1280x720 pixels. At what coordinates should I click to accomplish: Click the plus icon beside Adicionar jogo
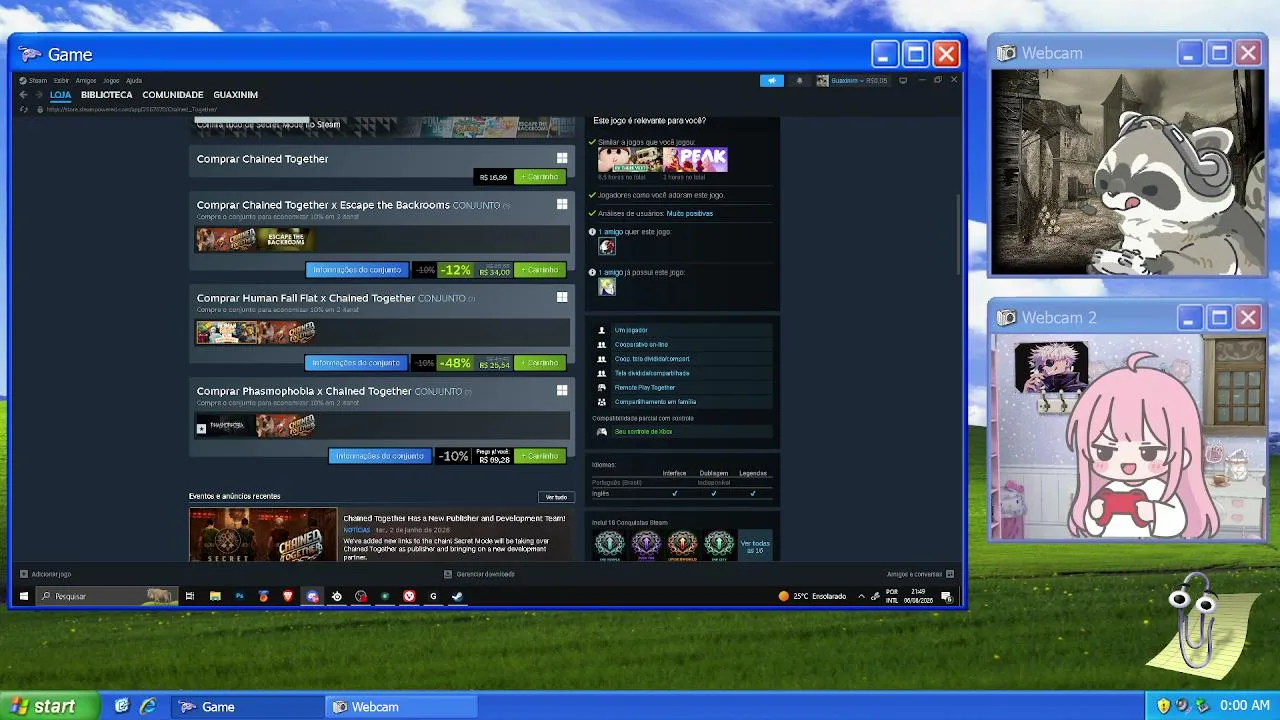click(24, 574)
